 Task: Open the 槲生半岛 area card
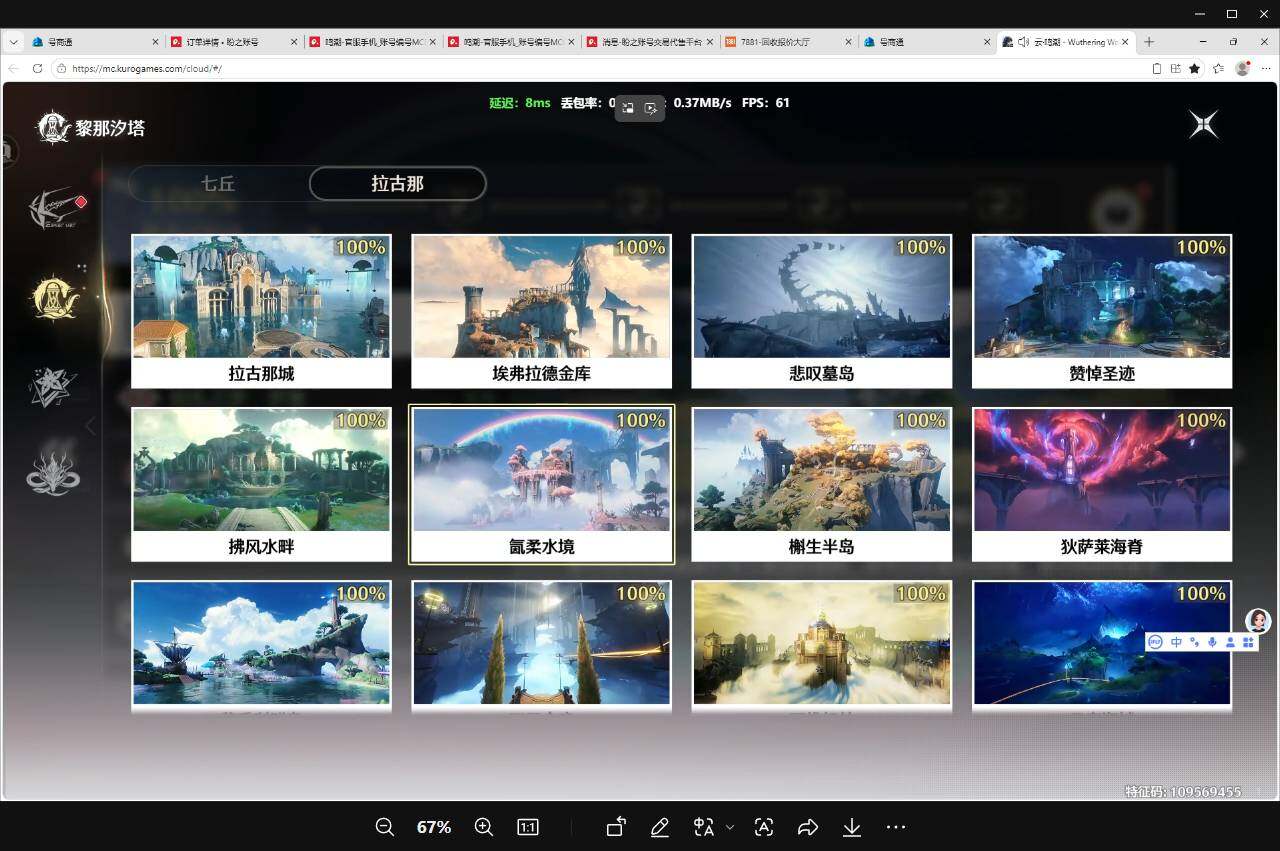pos(821,484)
